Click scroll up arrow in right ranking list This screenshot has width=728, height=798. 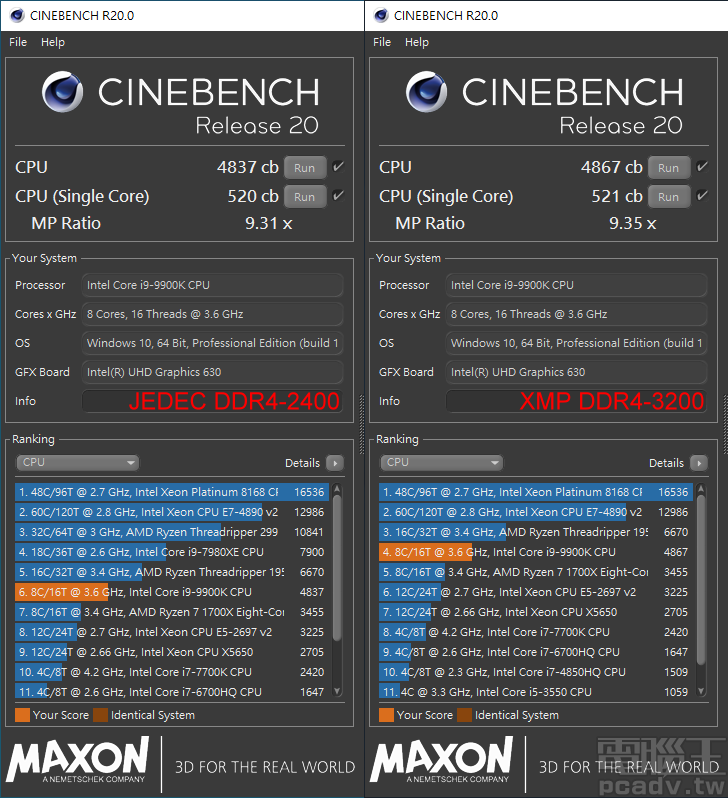[x=701, y=490]
